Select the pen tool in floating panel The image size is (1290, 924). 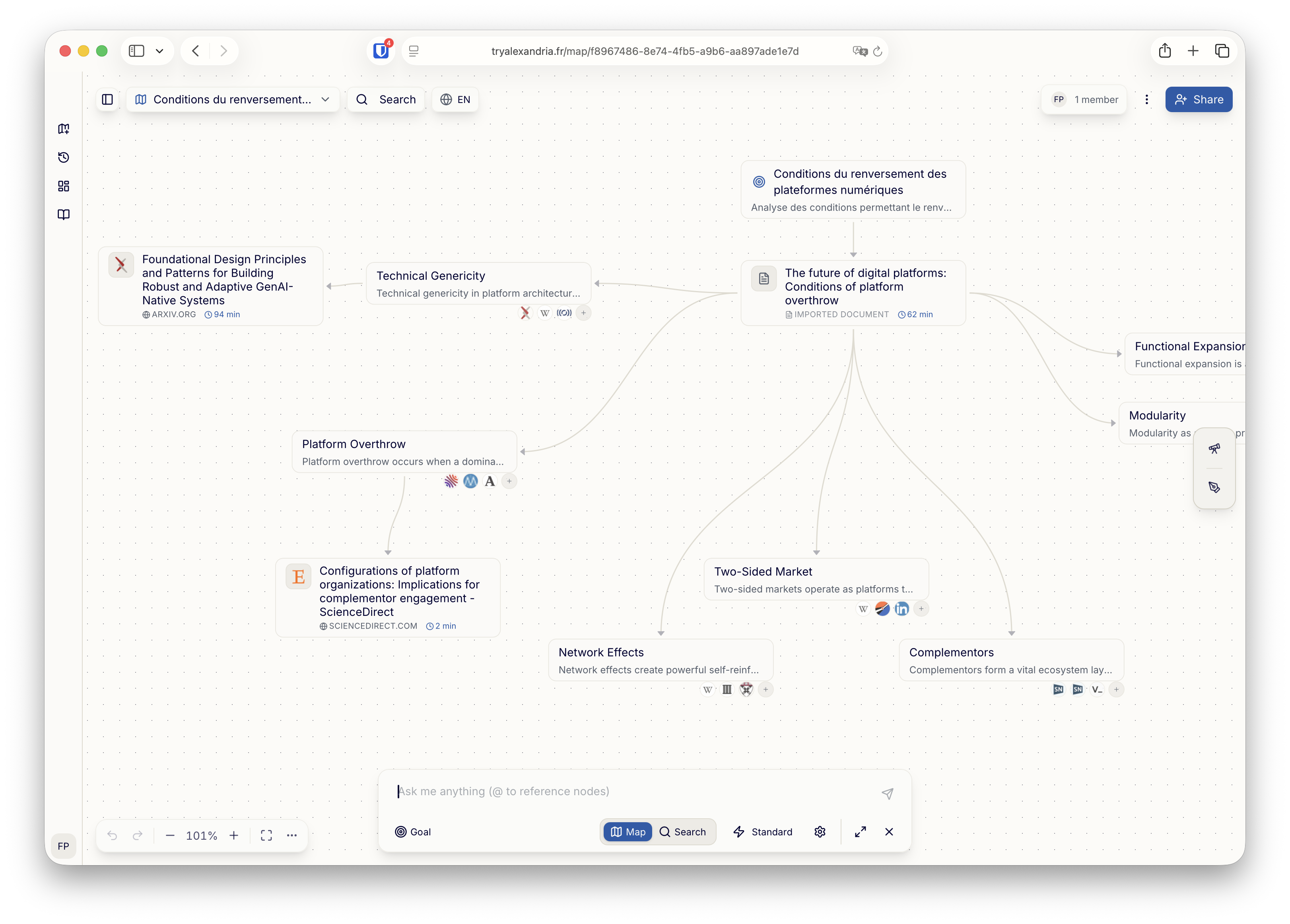(1214, 487)
